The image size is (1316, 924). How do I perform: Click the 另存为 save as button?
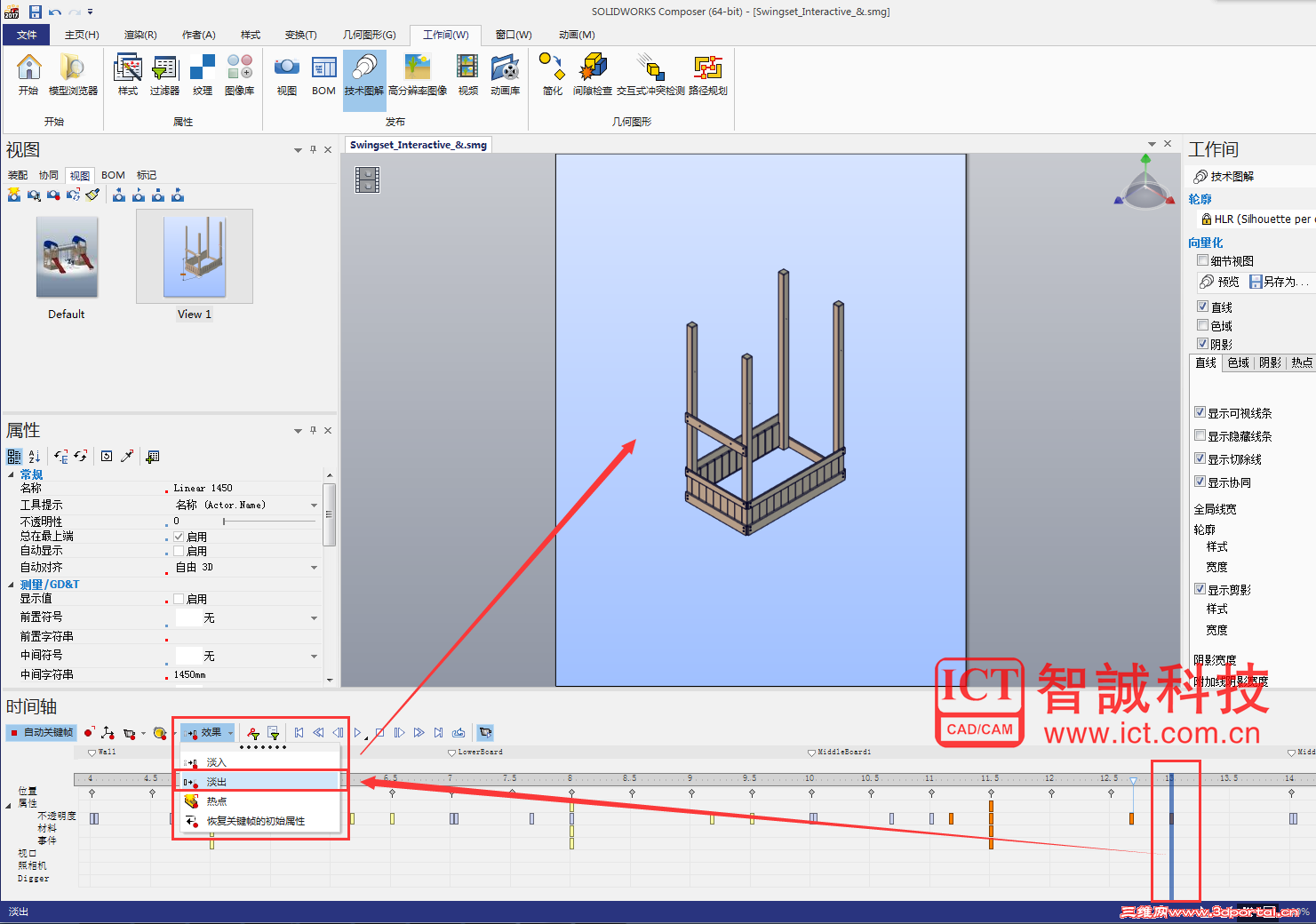pos(1279,282)
